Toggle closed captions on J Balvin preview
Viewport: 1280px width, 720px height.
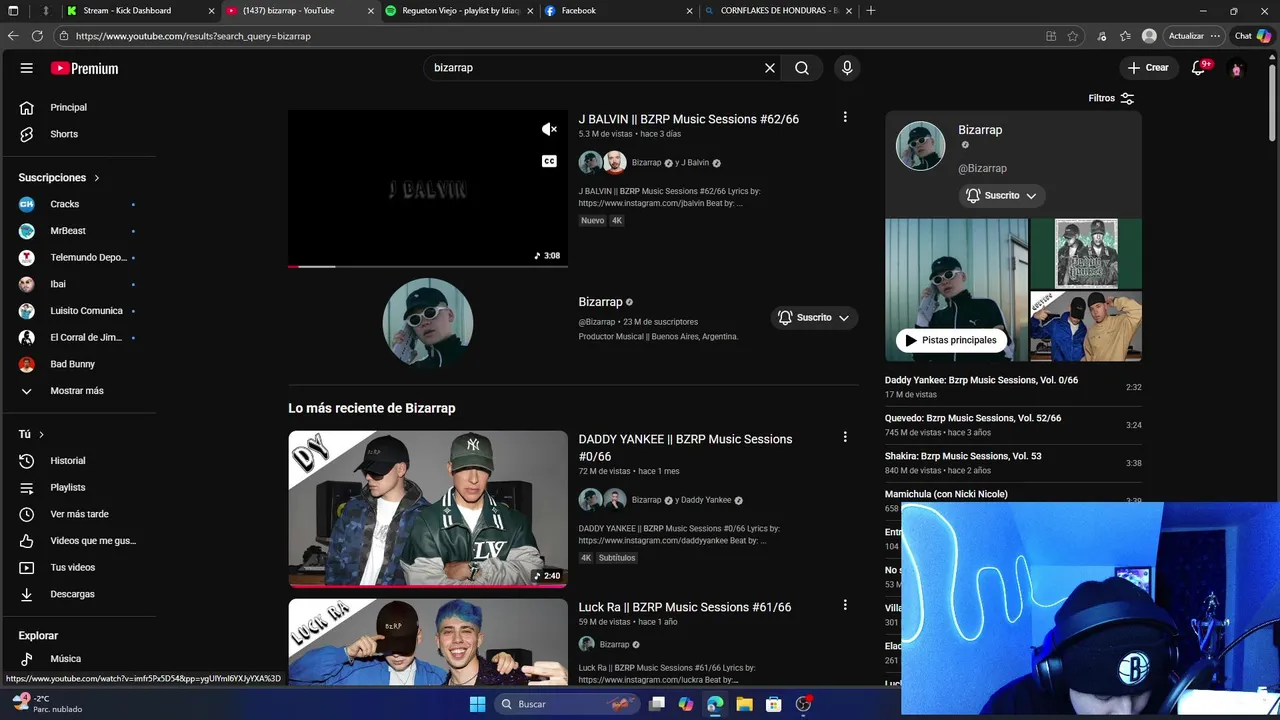coord(549,161)
